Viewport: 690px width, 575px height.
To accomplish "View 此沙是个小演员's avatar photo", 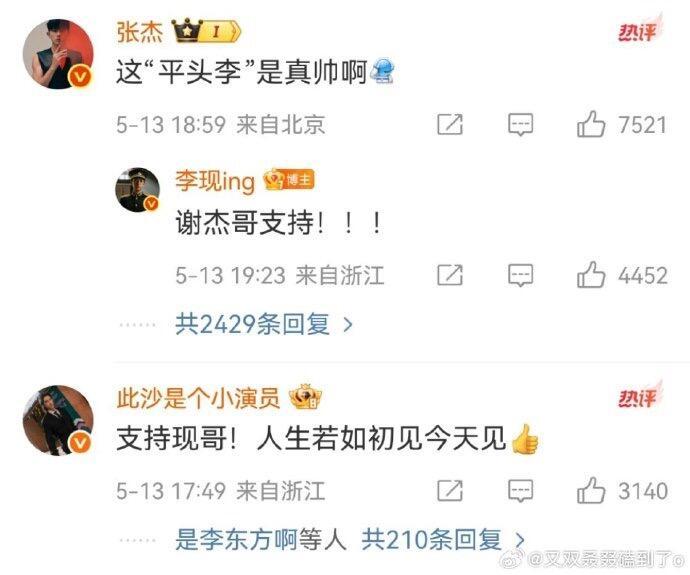I will (58, 420).
